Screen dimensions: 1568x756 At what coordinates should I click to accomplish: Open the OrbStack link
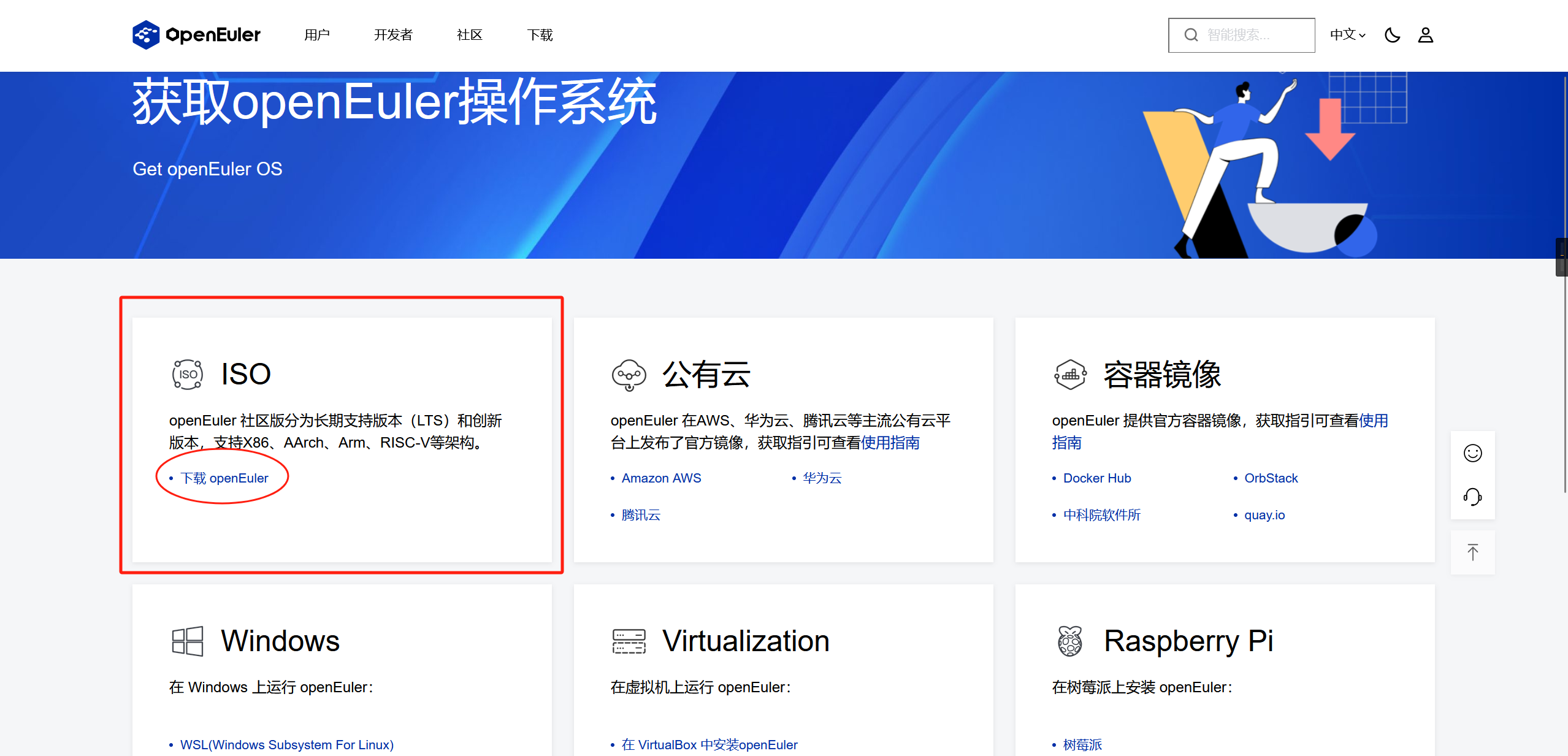click(x=1271, y=478)
